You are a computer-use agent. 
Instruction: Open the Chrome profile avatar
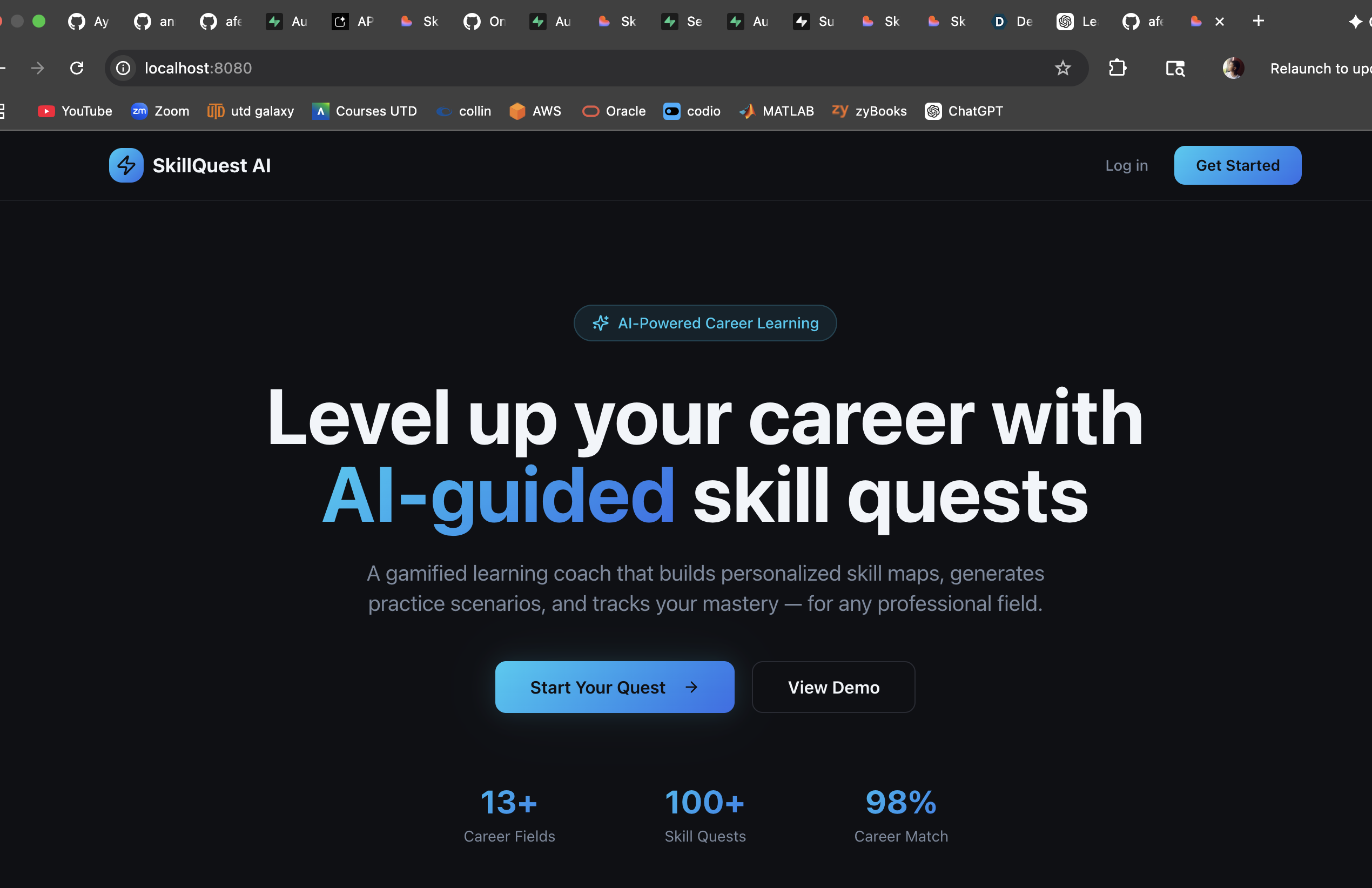pyautogui.click(x=1233, y=68)
